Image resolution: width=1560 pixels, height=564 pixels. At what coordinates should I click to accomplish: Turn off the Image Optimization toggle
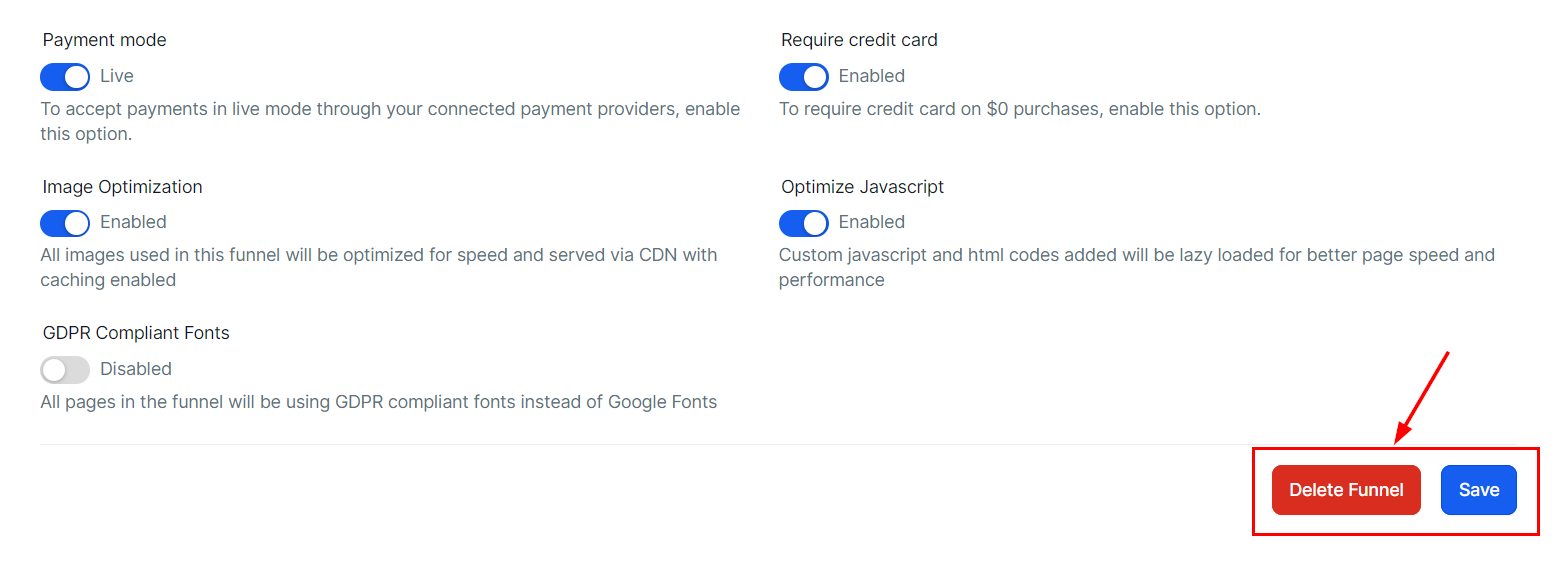coord(65,222)
